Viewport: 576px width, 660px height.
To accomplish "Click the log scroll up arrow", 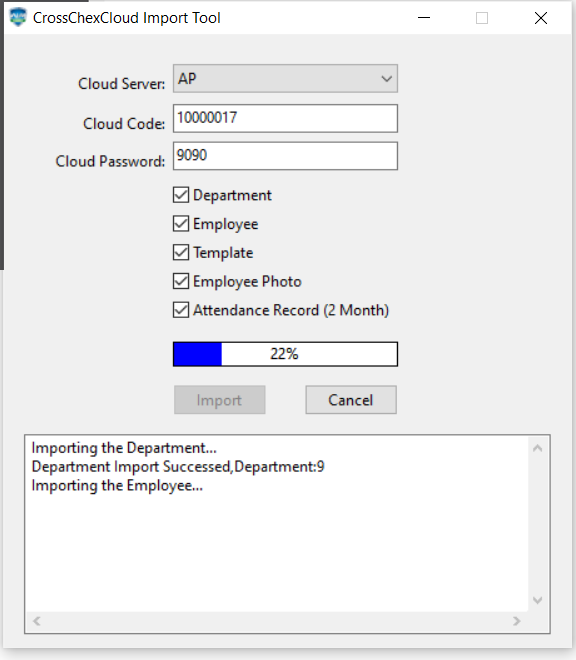I will pos(538,448).
